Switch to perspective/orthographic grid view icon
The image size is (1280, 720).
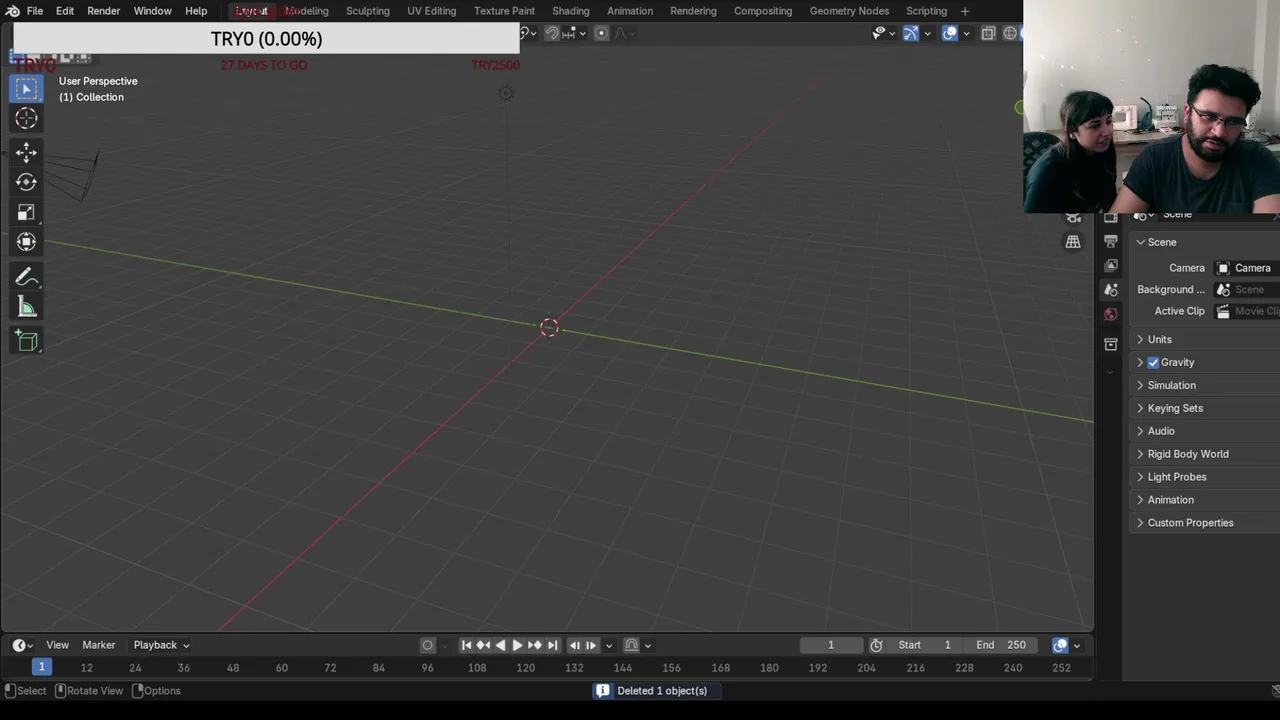click(1073, 242)
